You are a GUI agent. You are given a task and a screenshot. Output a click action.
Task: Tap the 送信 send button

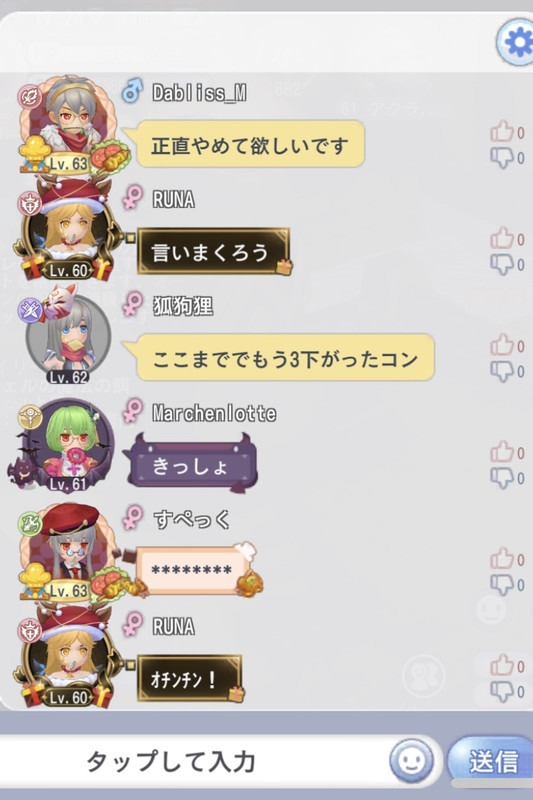click(x=492, y=761)
